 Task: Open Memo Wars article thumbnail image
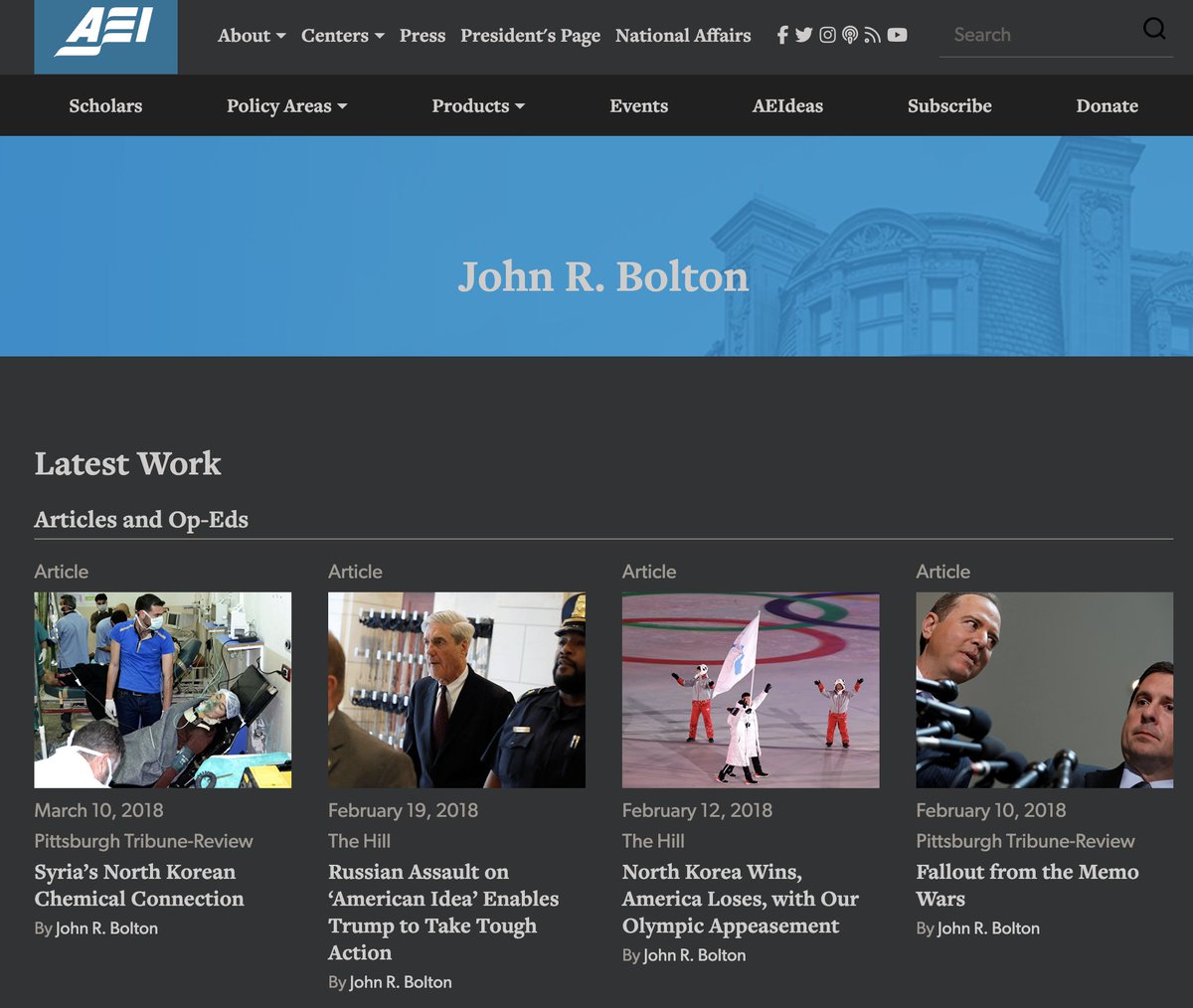point(1045,690)
